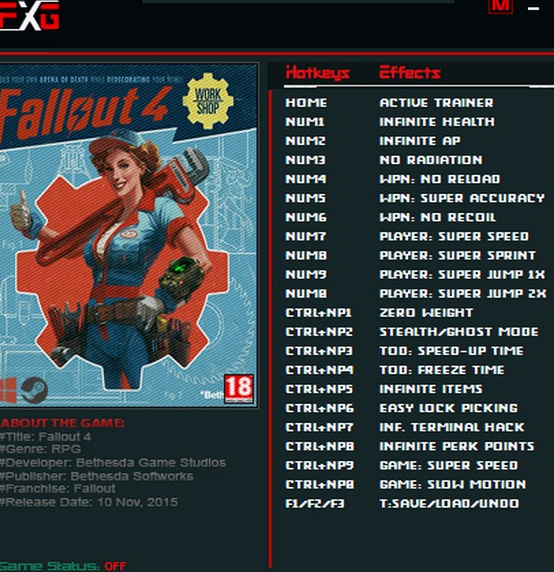The image size is (554, 572).
Task: Click the red M button in title bar
Action: coord(501,7)
